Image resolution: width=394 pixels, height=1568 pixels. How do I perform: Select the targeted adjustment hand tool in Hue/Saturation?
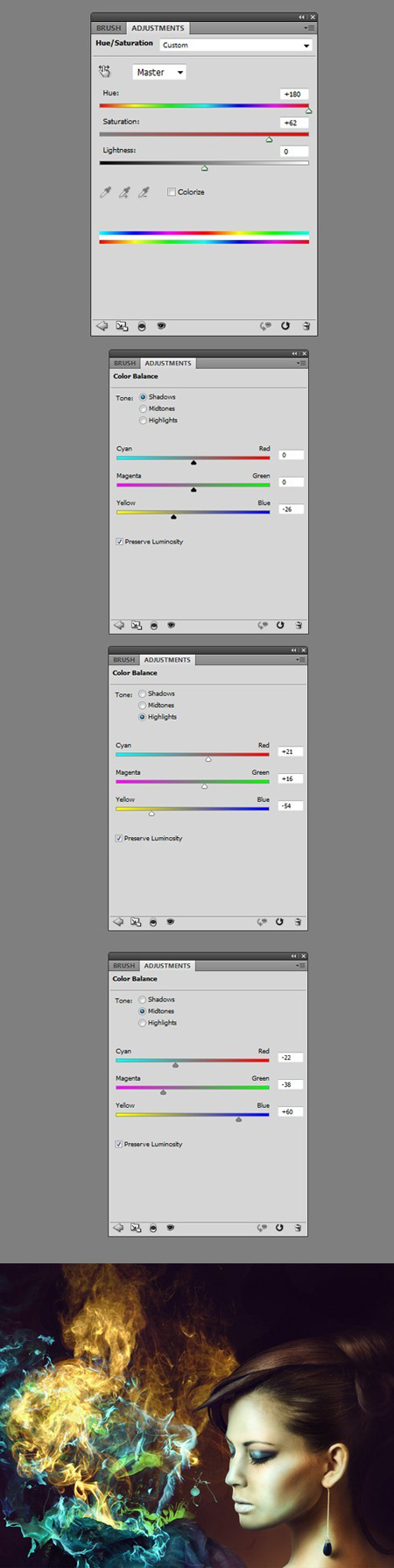(x=105, y=71)
